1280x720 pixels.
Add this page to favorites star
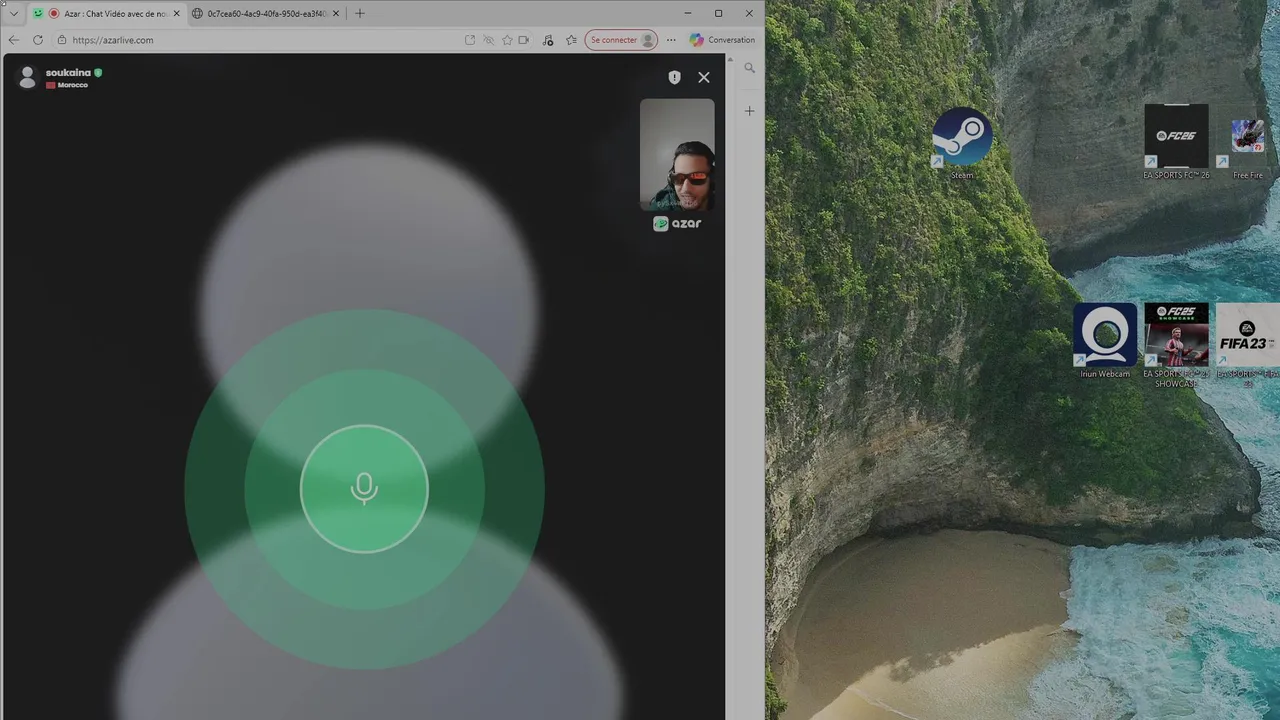pyautogui.click(x=507, y=40)
